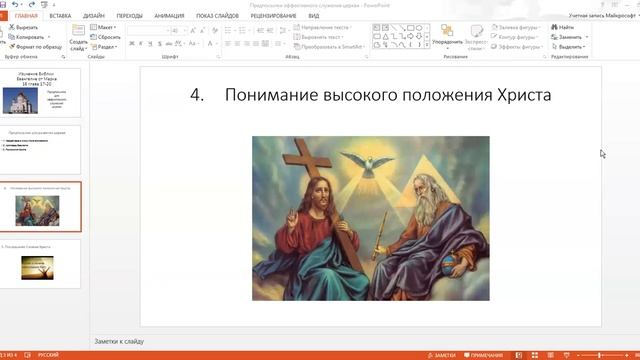Open the Главная ribbon tab
Screen dimensions: 640x360
point(26,16)
